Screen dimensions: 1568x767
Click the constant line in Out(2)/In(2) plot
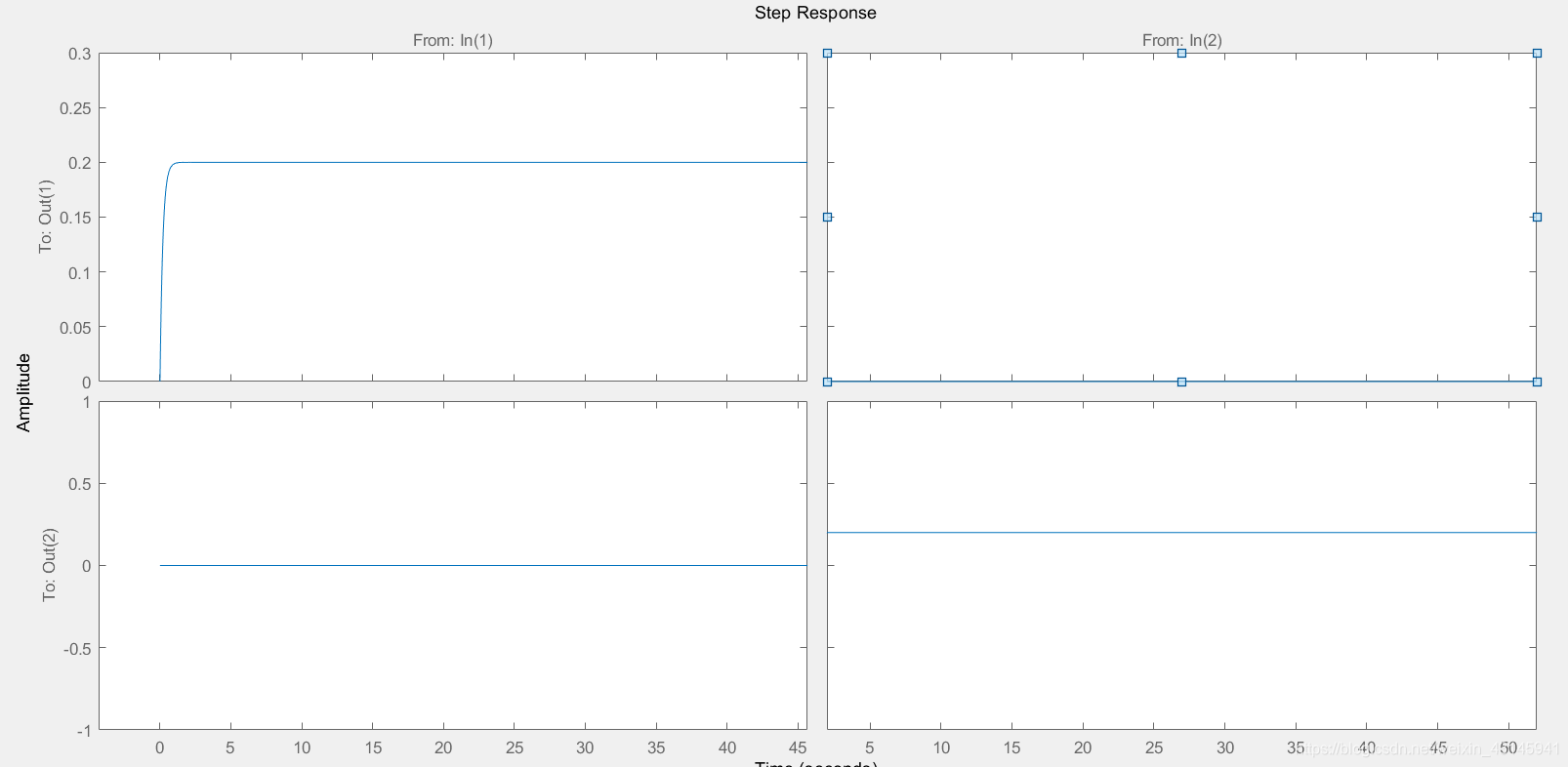coord(1181,532)
